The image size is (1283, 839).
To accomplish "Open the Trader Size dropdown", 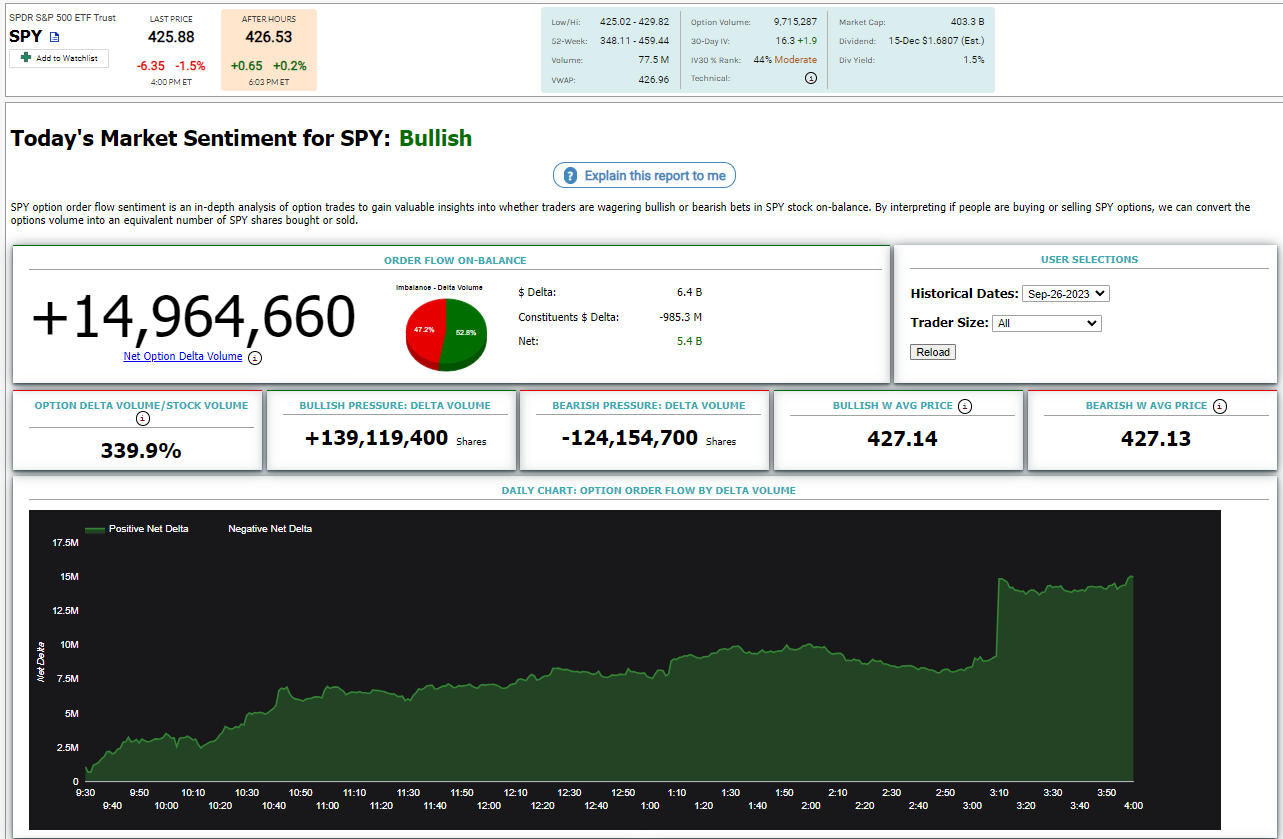I will (x=1046, y=324).
